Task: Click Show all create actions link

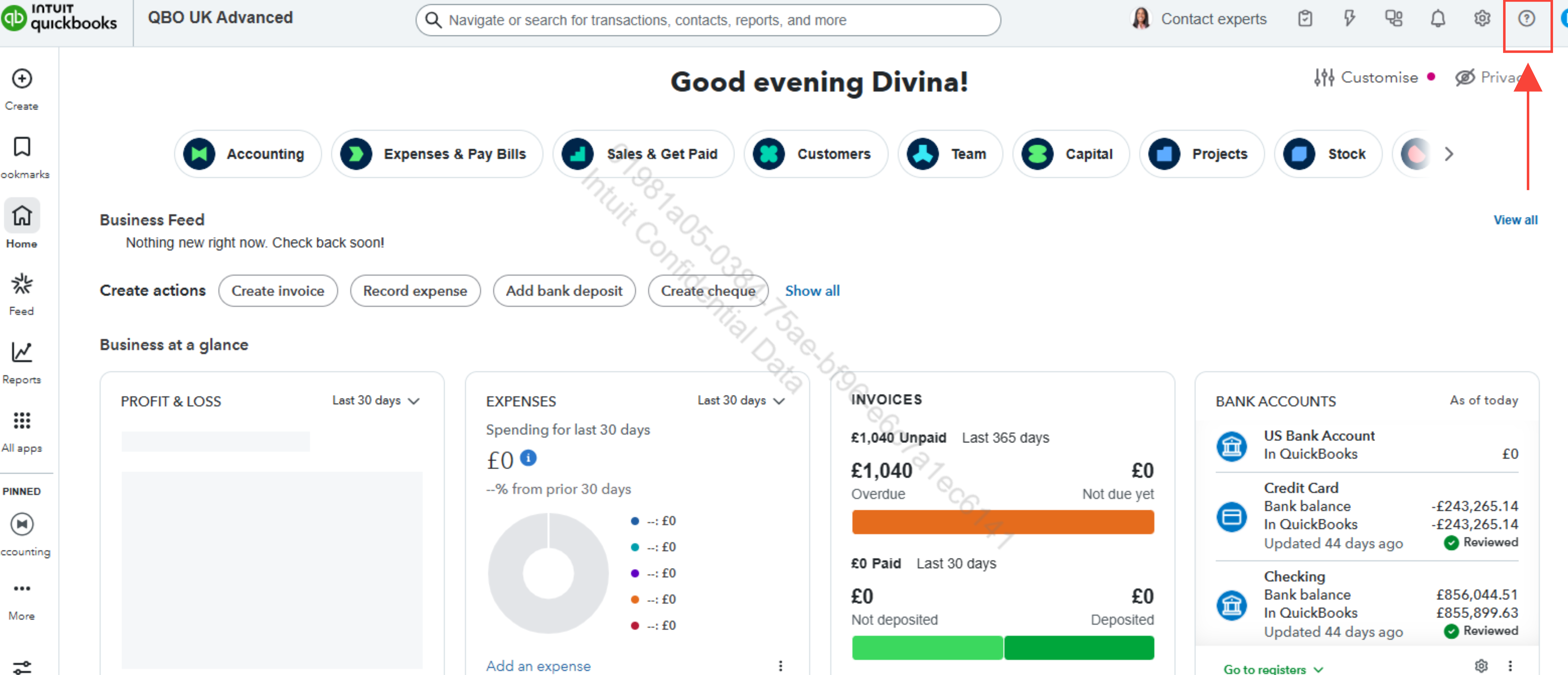Action: coord(812,291)
